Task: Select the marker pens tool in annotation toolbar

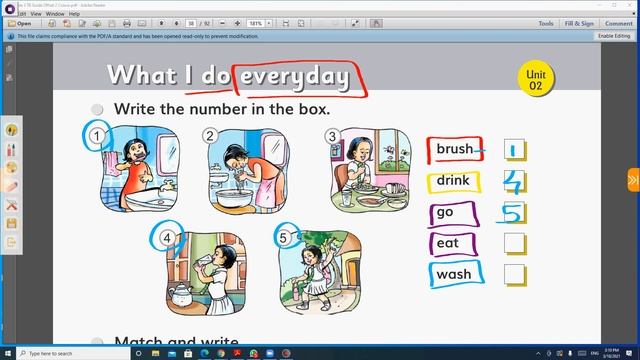Action: click(x=11, y=149)
